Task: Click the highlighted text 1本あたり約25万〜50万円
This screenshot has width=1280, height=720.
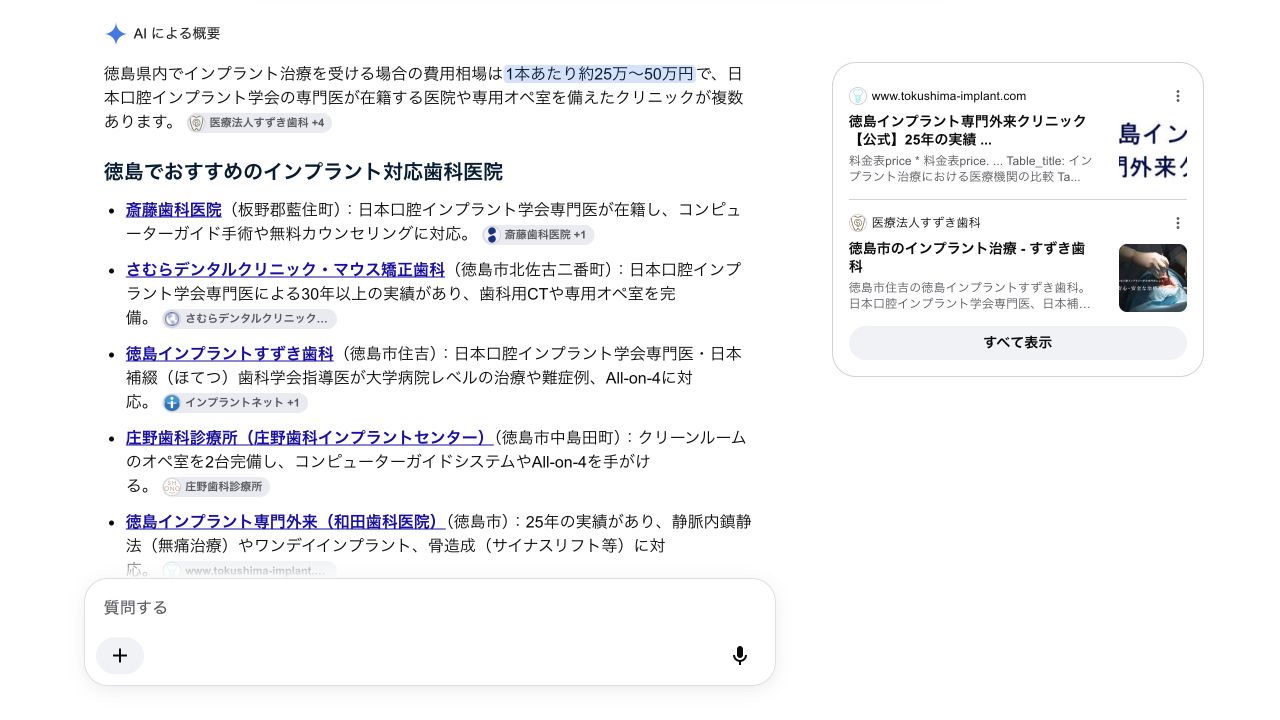Action: (x=600, y=74)
